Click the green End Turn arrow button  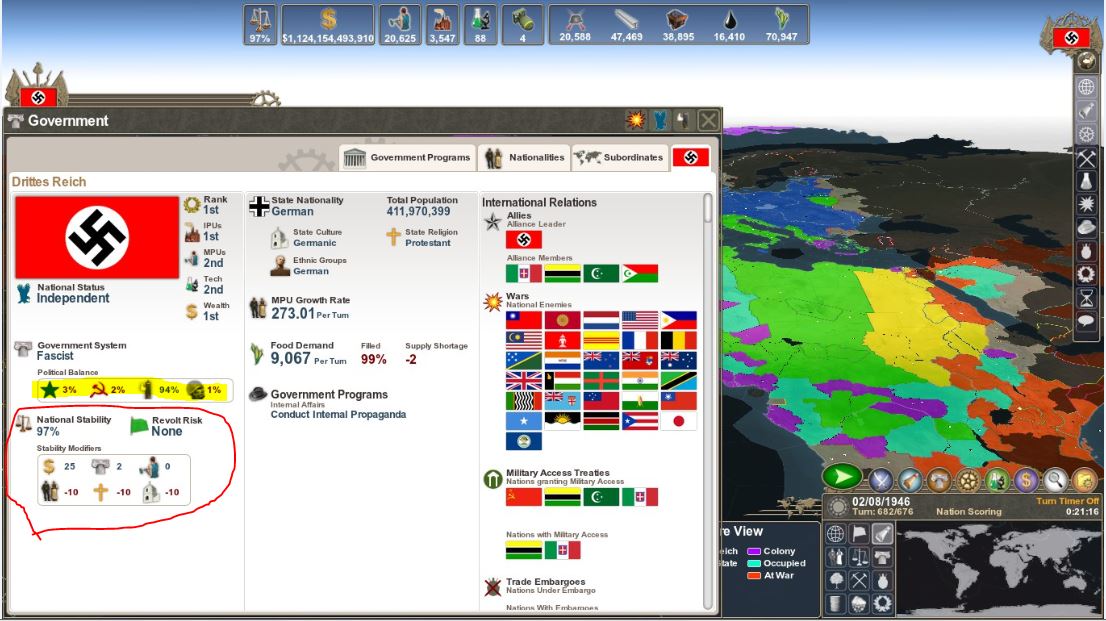(843, 478)
